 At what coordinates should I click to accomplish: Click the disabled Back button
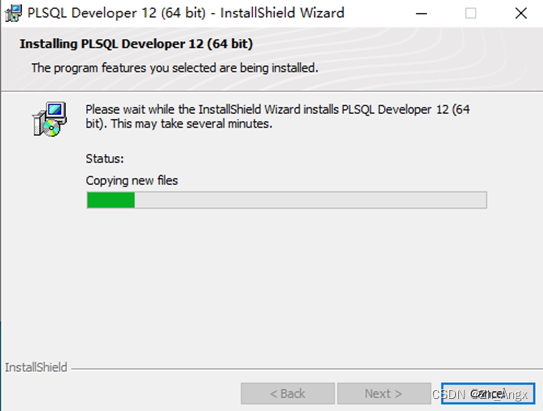pyautogui.click(x=288, y=393)
